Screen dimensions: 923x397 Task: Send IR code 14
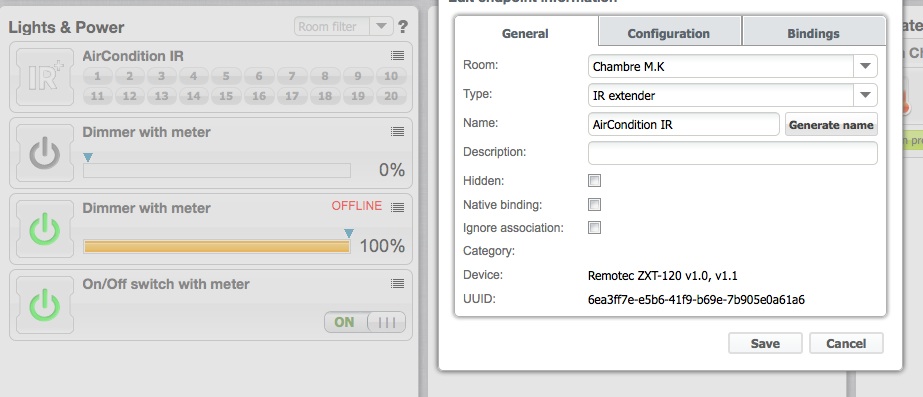194,96
